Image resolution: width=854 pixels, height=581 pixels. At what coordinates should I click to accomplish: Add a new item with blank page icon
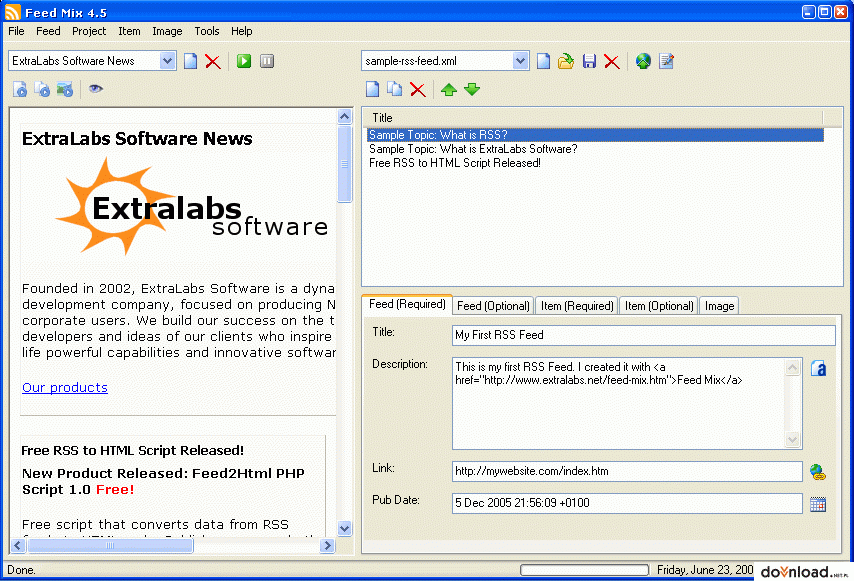[x=373, y=89]
